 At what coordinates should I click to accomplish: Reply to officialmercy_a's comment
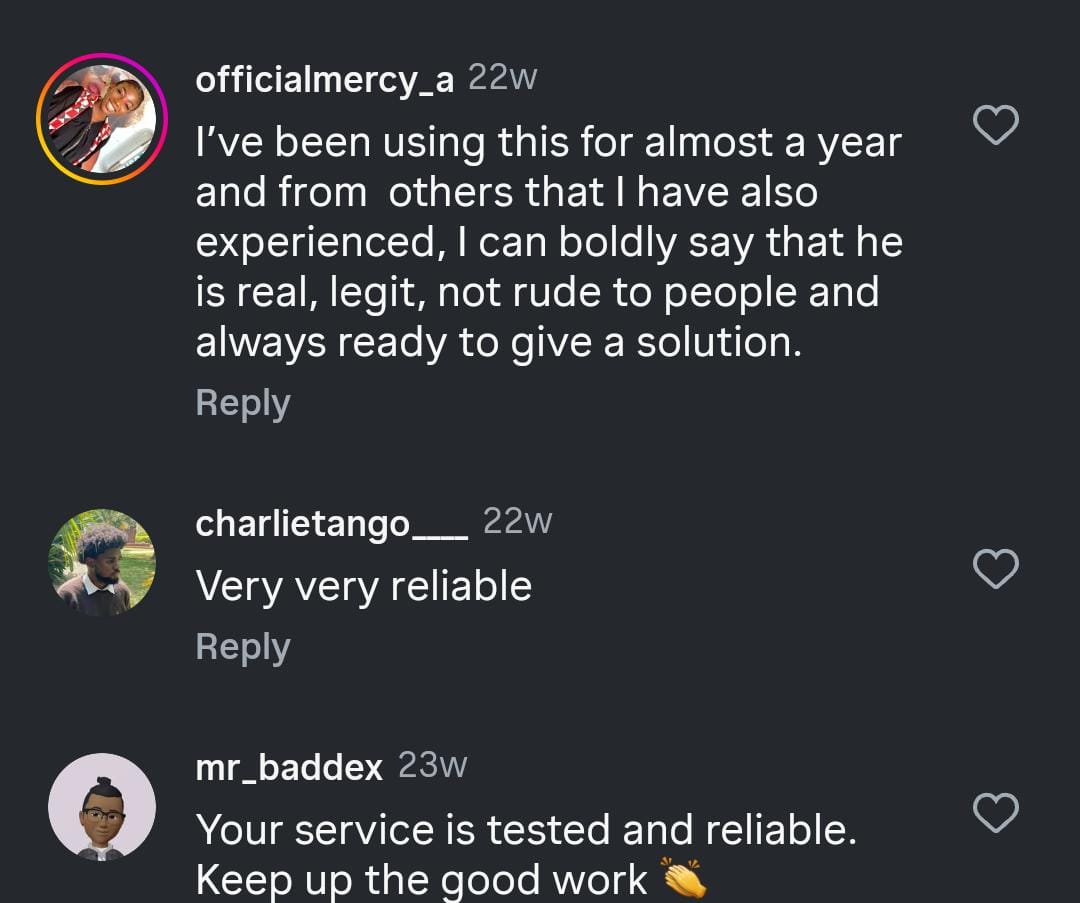point(242,402)
